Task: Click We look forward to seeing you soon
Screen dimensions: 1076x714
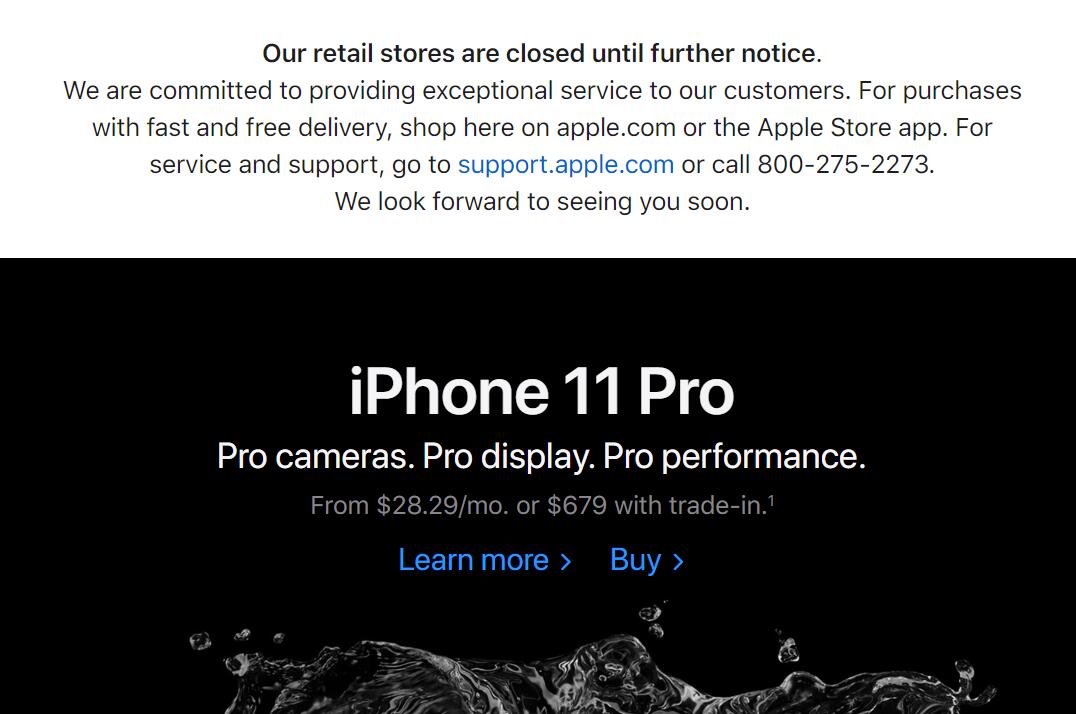Action: click(x=542, y=202)
